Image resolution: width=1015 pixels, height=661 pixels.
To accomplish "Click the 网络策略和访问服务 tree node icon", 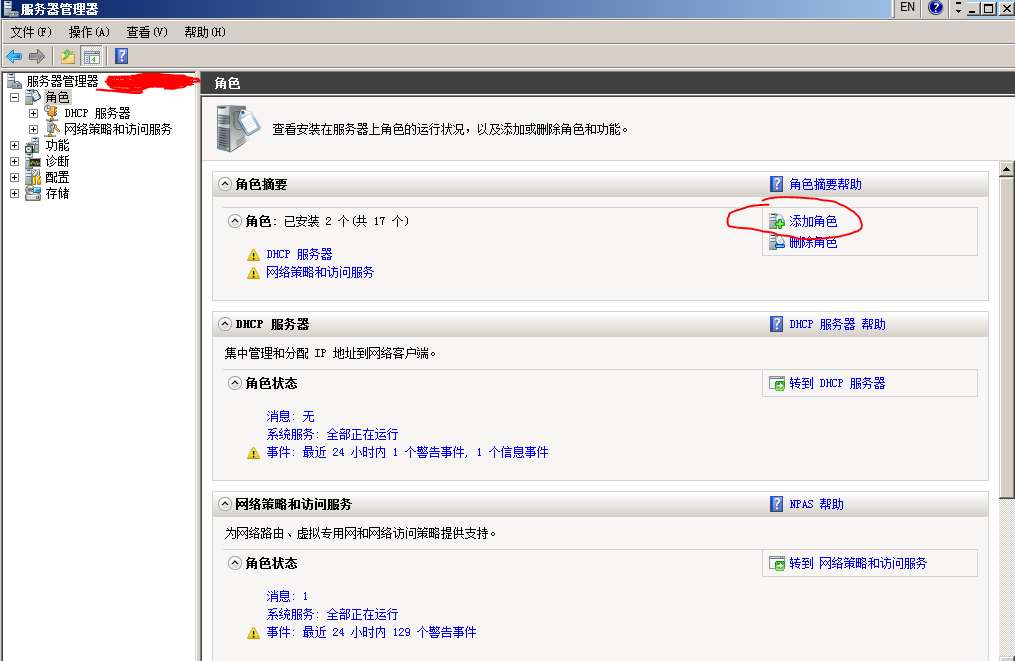I will click(52, 129).
